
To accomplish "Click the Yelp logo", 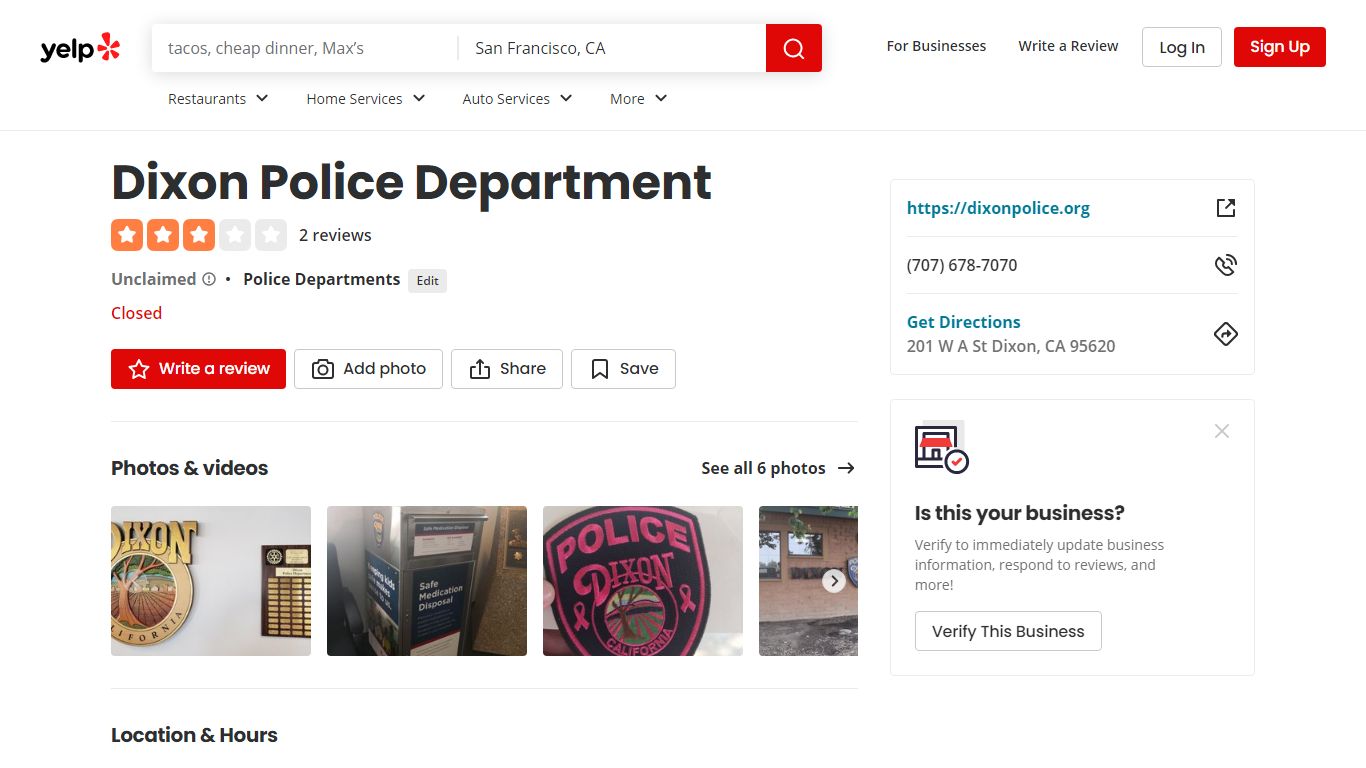I will coord(80,48).
